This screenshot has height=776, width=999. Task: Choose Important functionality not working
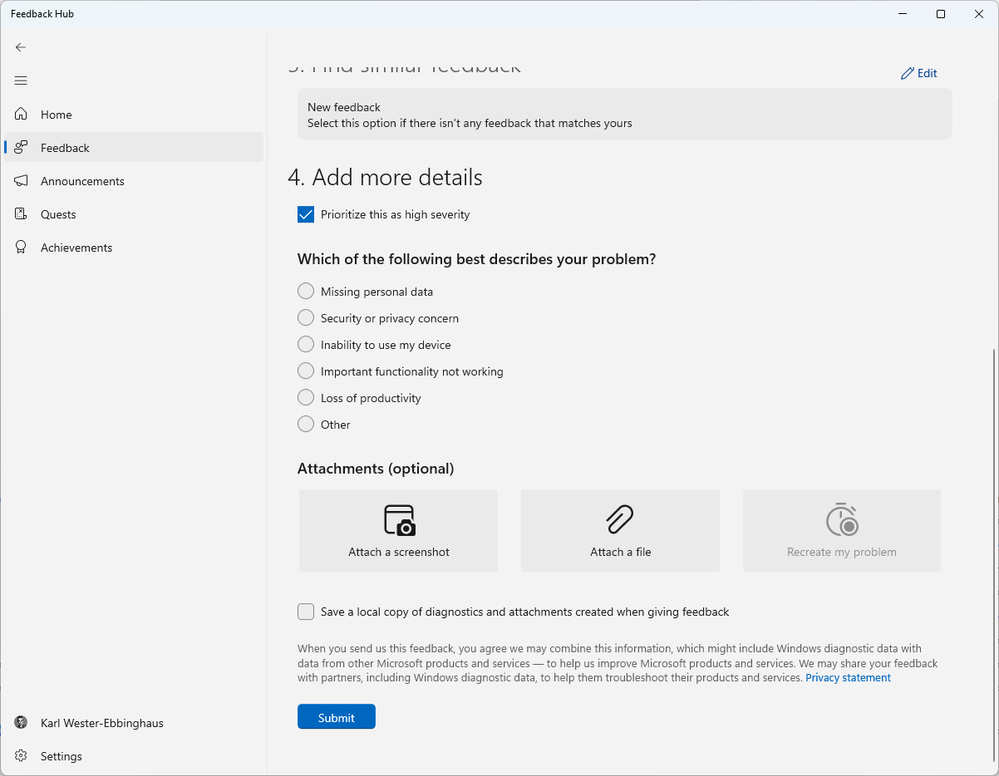(x=306, y=371)
